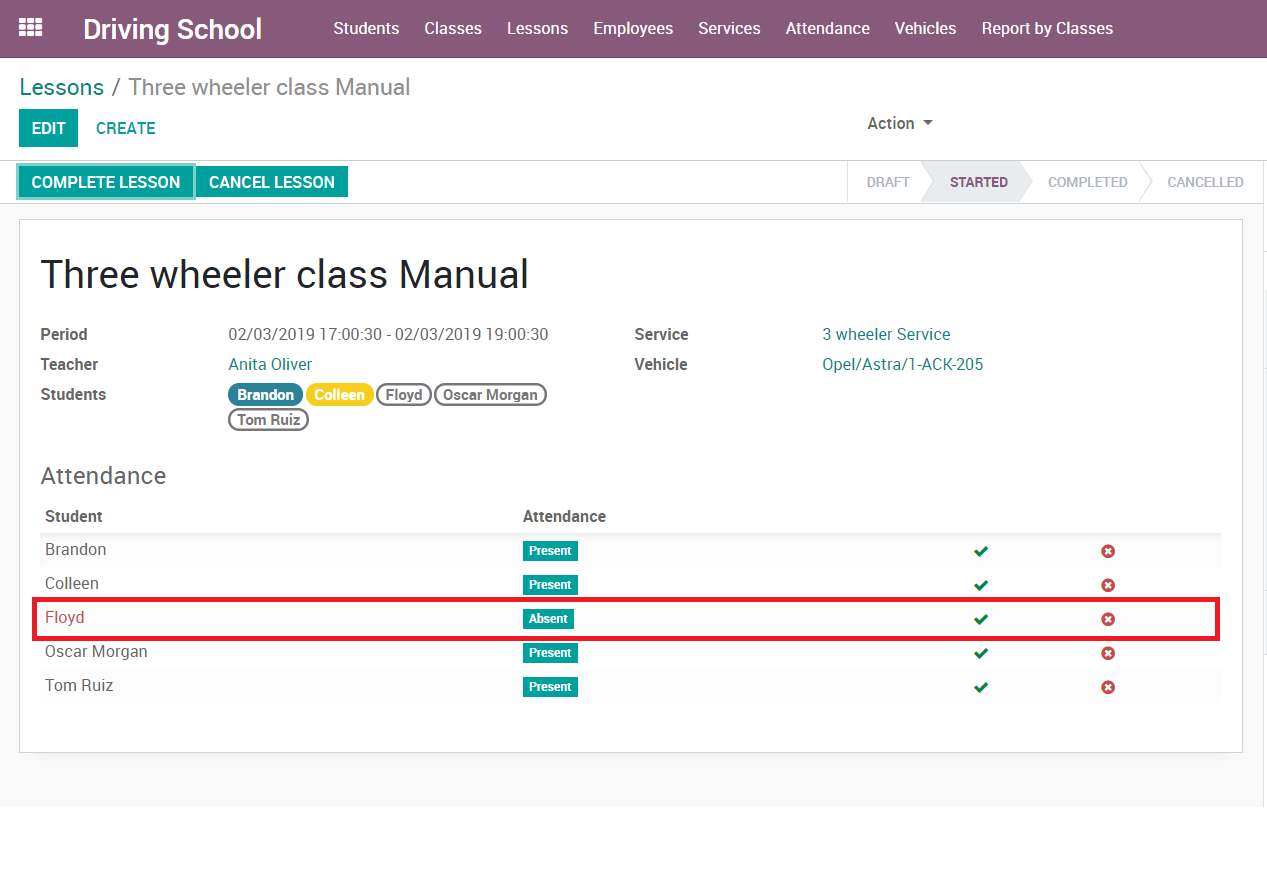Mark Brandon absent with red cross
Image resolution: width=1267 pixels, height=871 pixels.
(x=1108, y=551)
